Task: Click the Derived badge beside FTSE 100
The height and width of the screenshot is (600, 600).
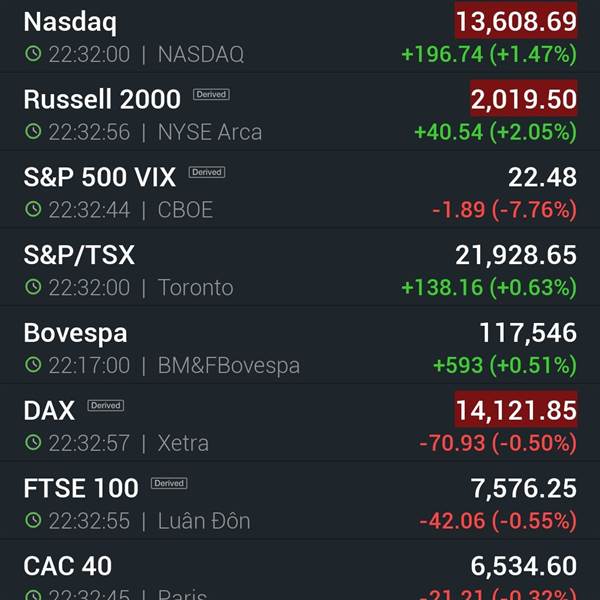Action: [169, 483]
